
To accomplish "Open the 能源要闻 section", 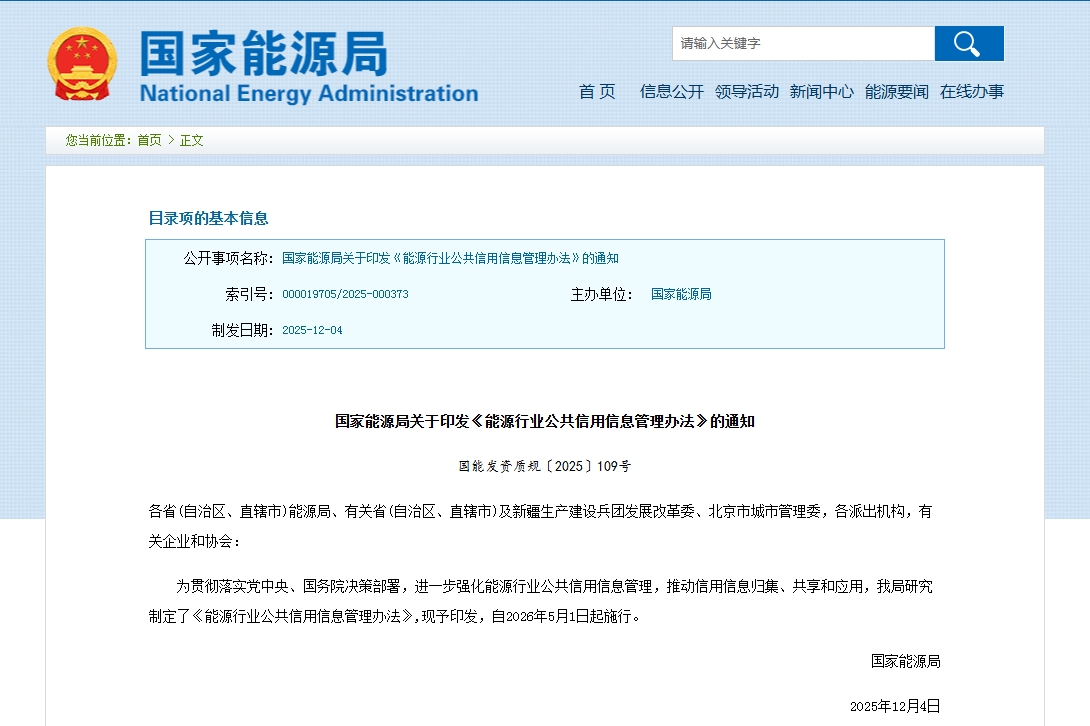I will (896, 92).
